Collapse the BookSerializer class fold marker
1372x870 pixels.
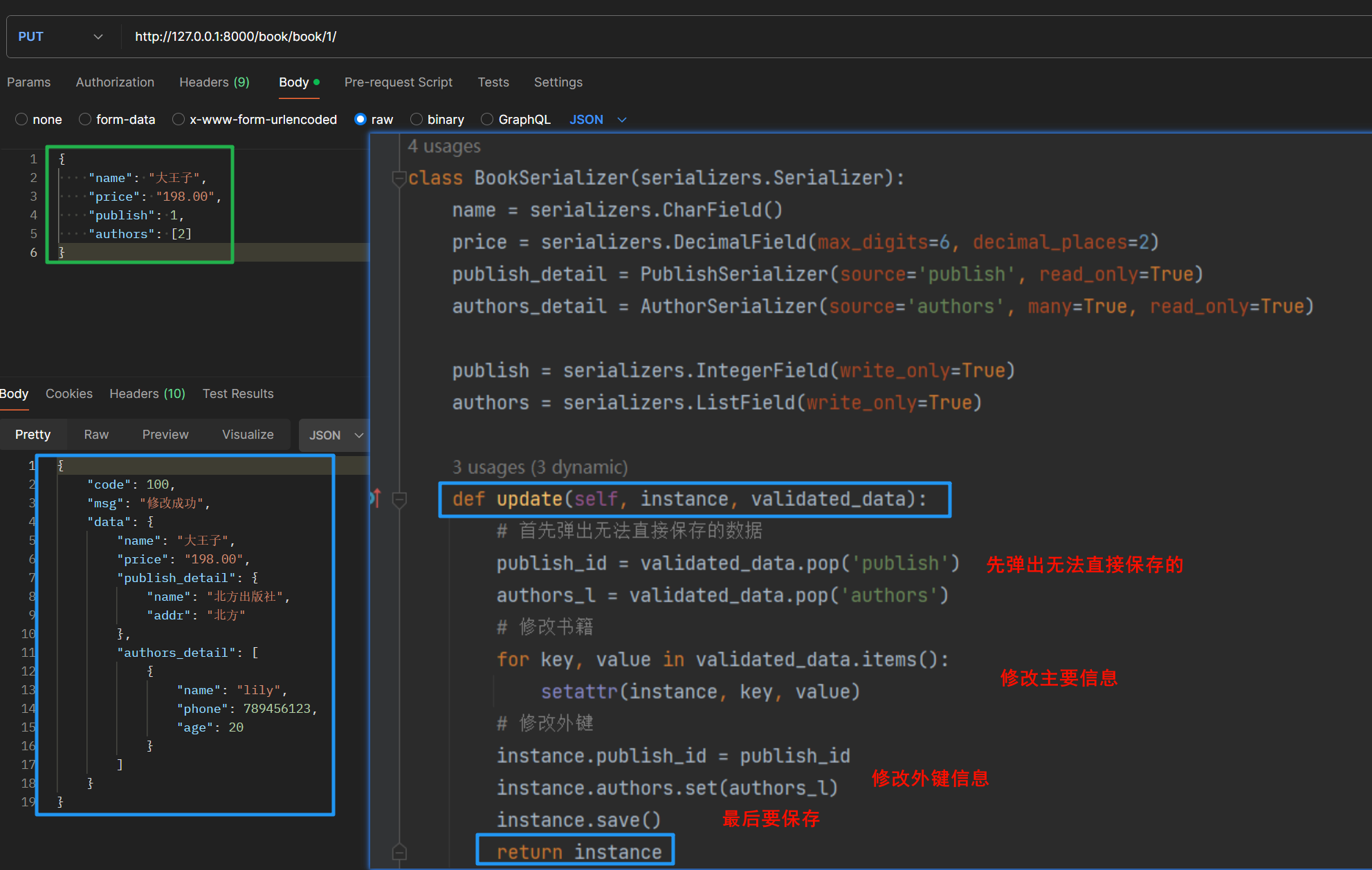[399, 179]
